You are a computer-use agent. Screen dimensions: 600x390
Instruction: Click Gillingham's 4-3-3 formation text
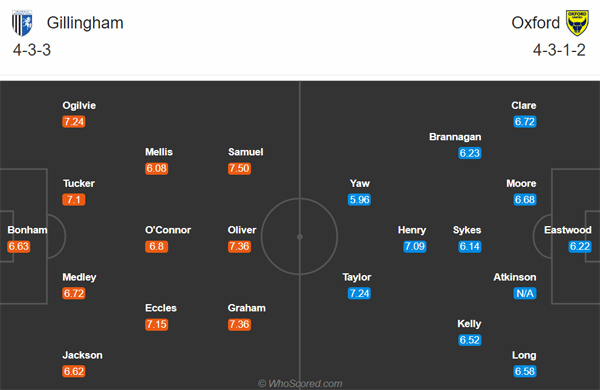click(32, 50)
